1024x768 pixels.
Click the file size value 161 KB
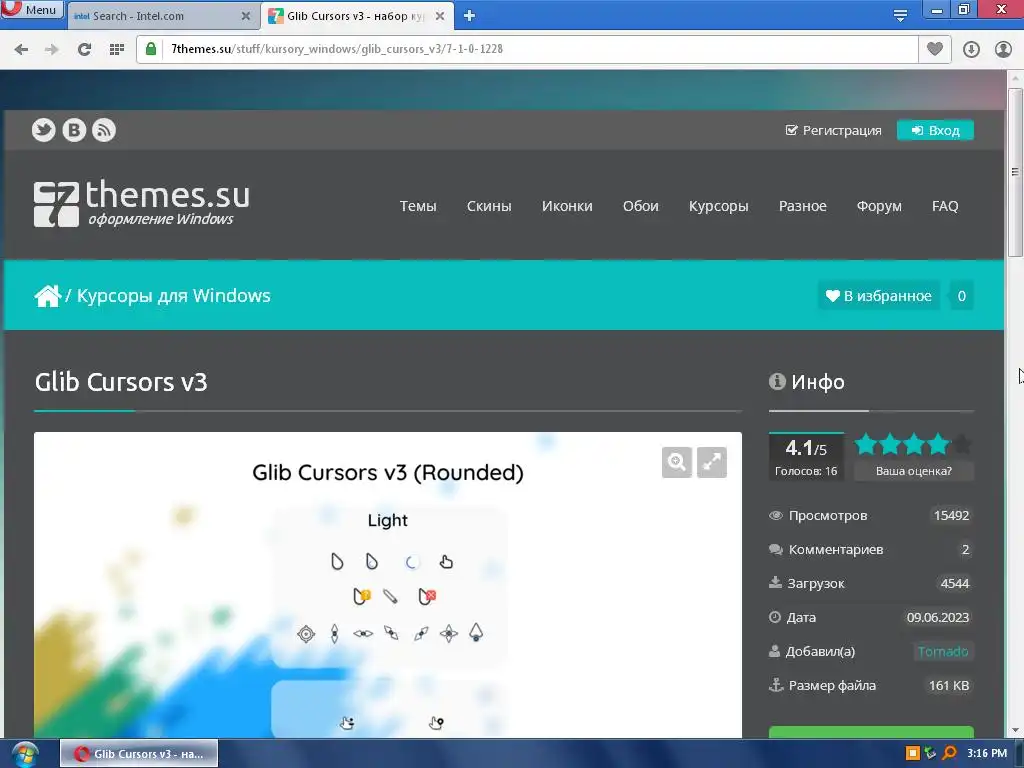(949, 685)
